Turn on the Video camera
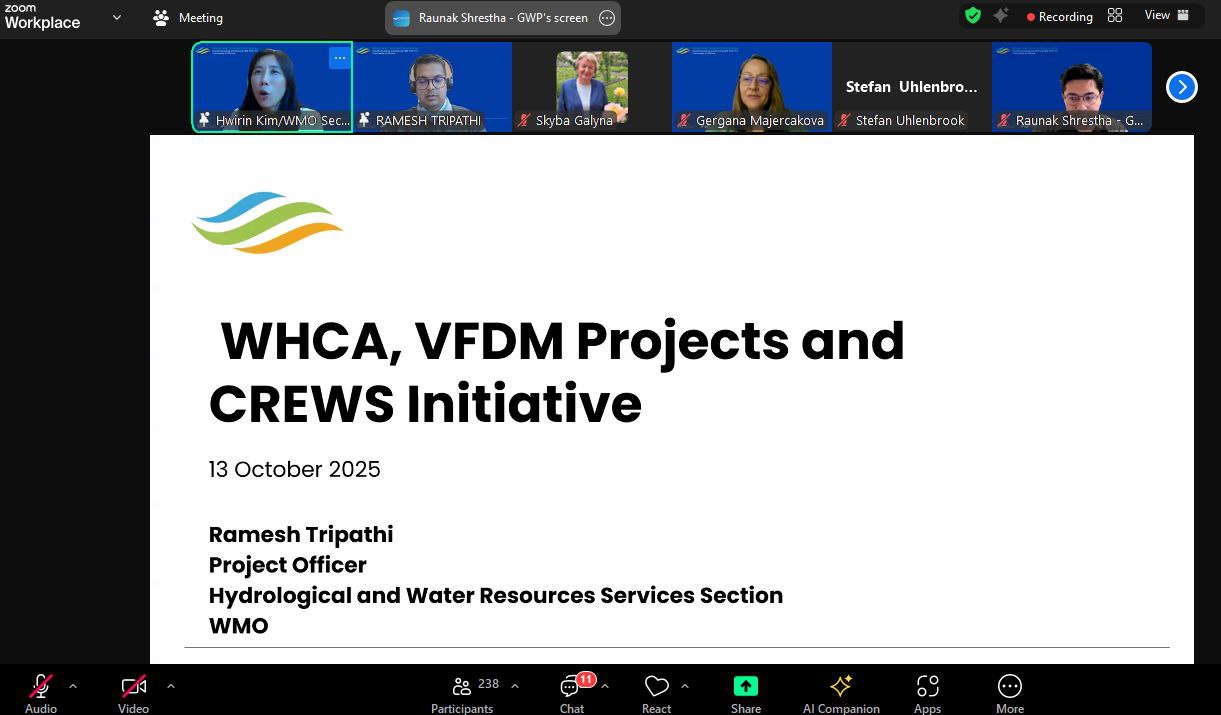The height and width of the screenshot is (715, 1221). (133, 693)
